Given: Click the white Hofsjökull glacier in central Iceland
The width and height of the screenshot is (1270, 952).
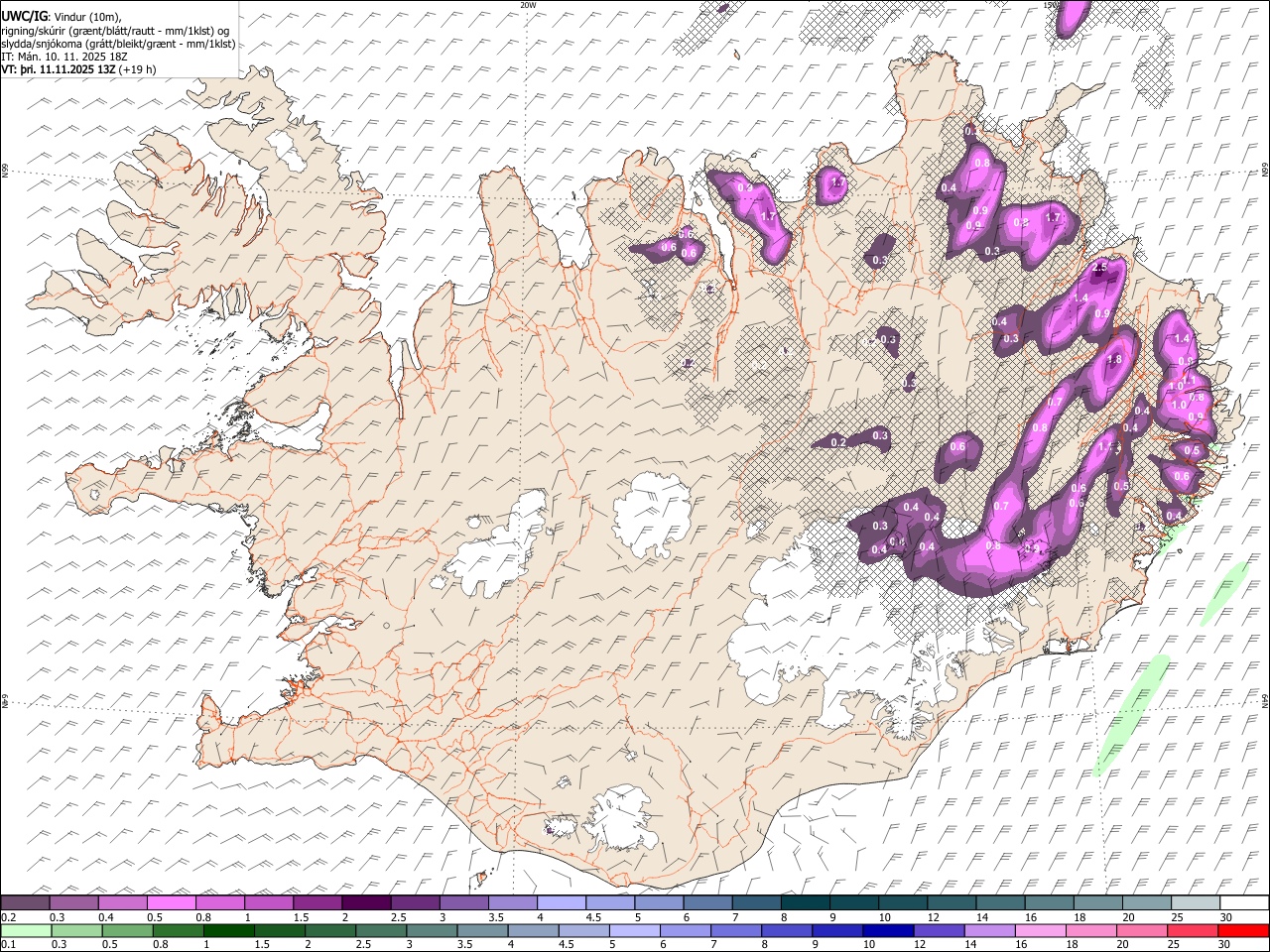Looking at the screenshot, I should tap(652, 514).
